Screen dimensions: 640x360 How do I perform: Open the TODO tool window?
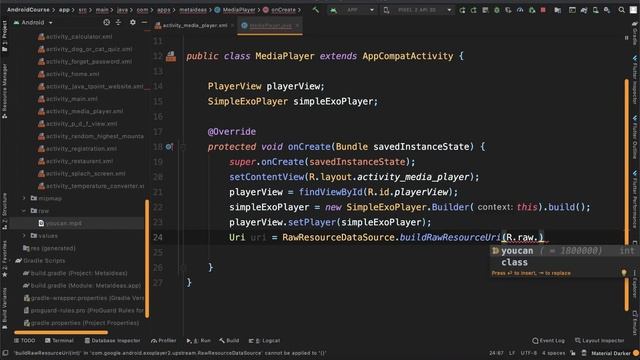tap(24, 340)
